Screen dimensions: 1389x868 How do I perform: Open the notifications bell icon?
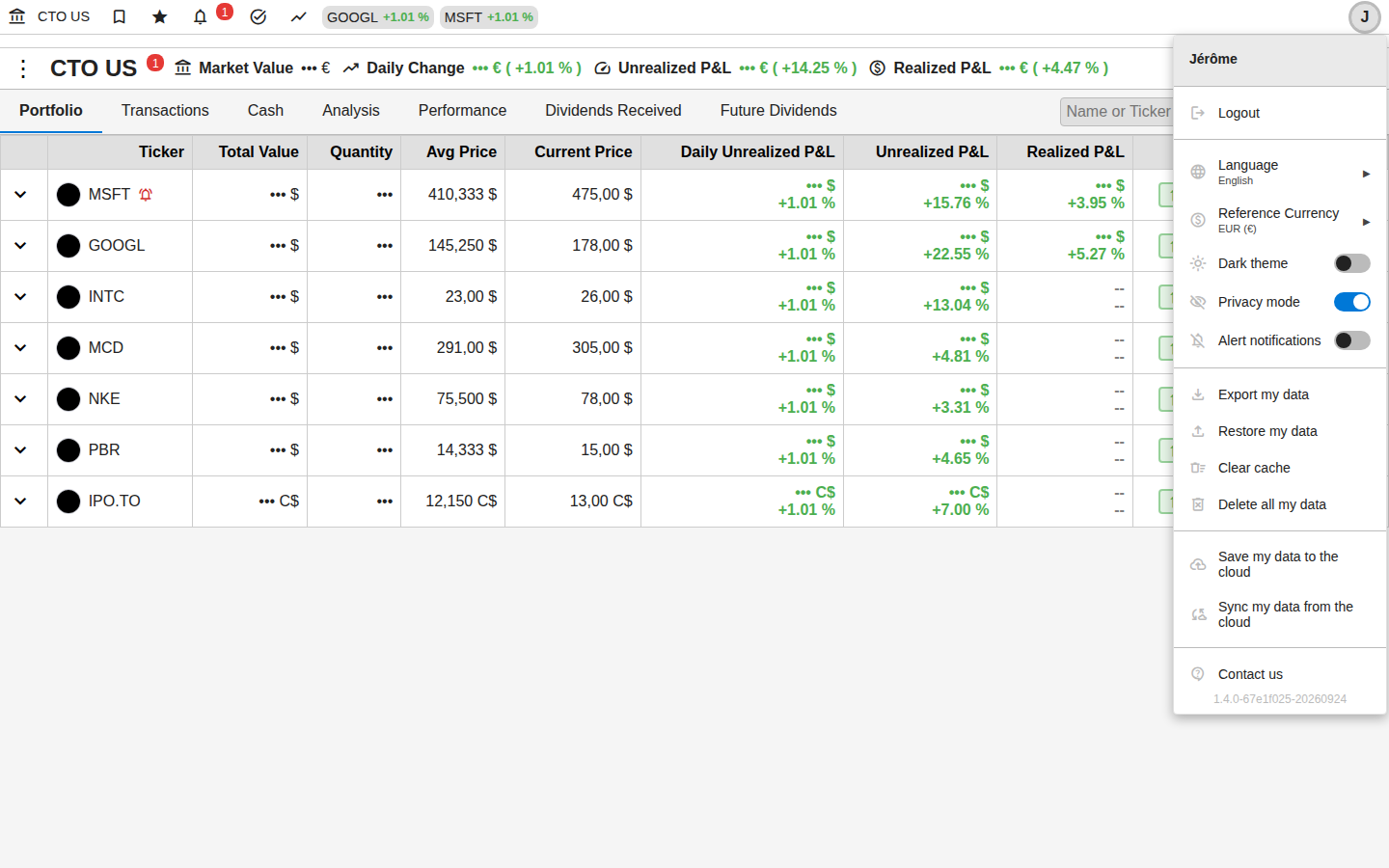[201, 16]
